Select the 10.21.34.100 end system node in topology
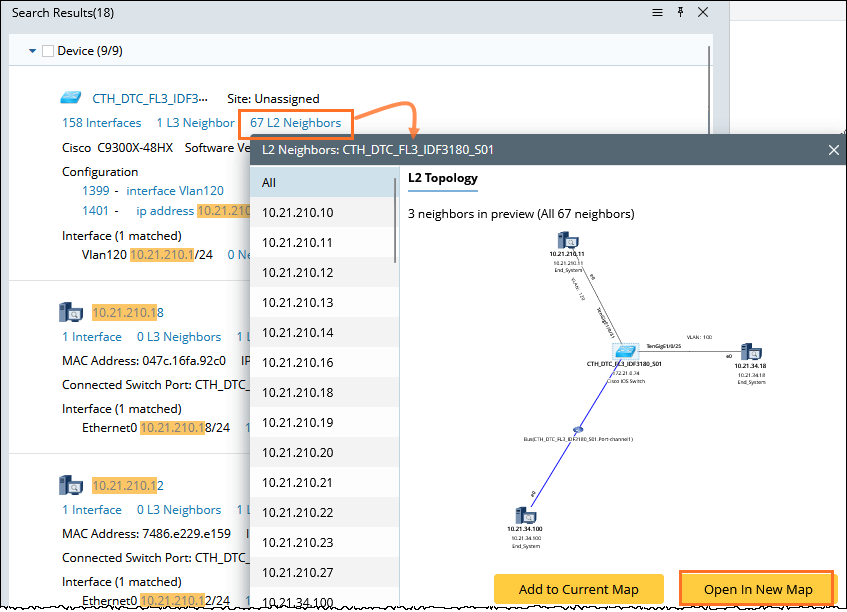The width and height of the screenshot is (847, 612). [x=525, y=515]
